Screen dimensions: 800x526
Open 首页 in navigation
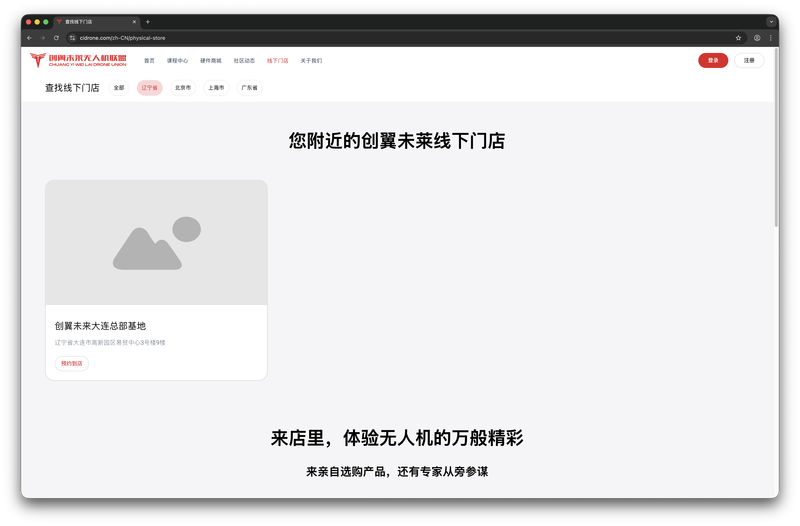149,61
